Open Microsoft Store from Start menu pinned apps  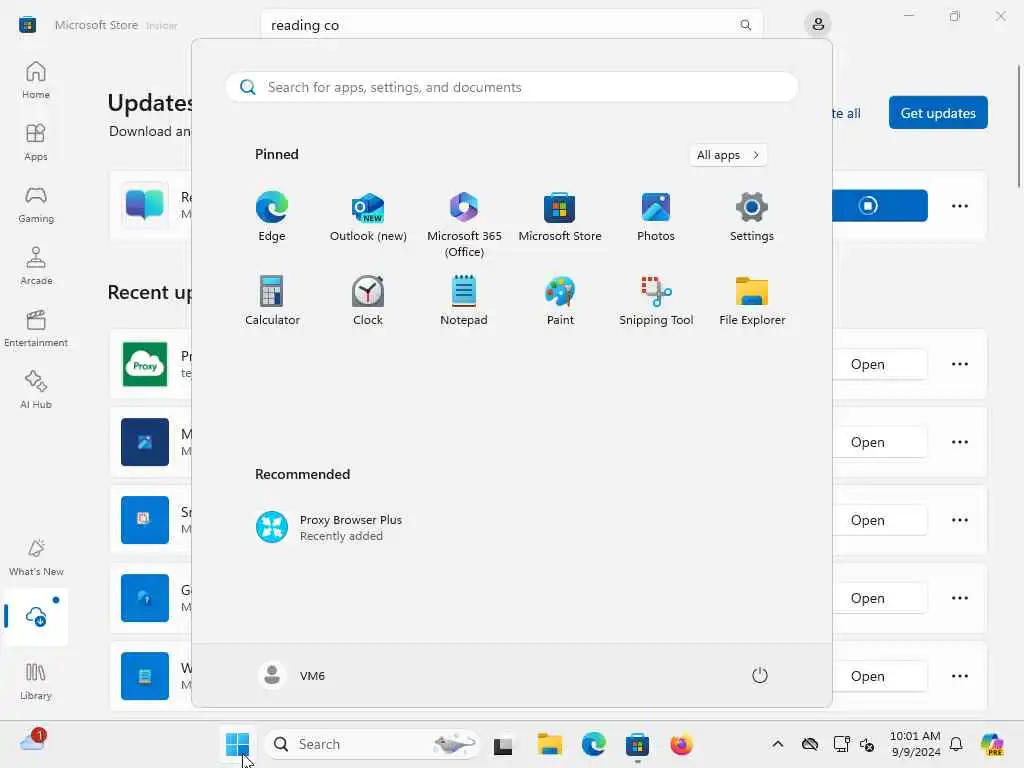[560, 217]
